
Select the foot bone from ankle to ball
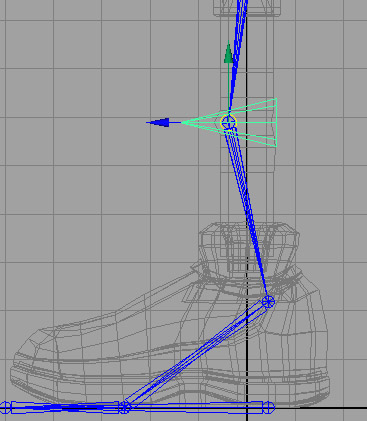(197, 353)
